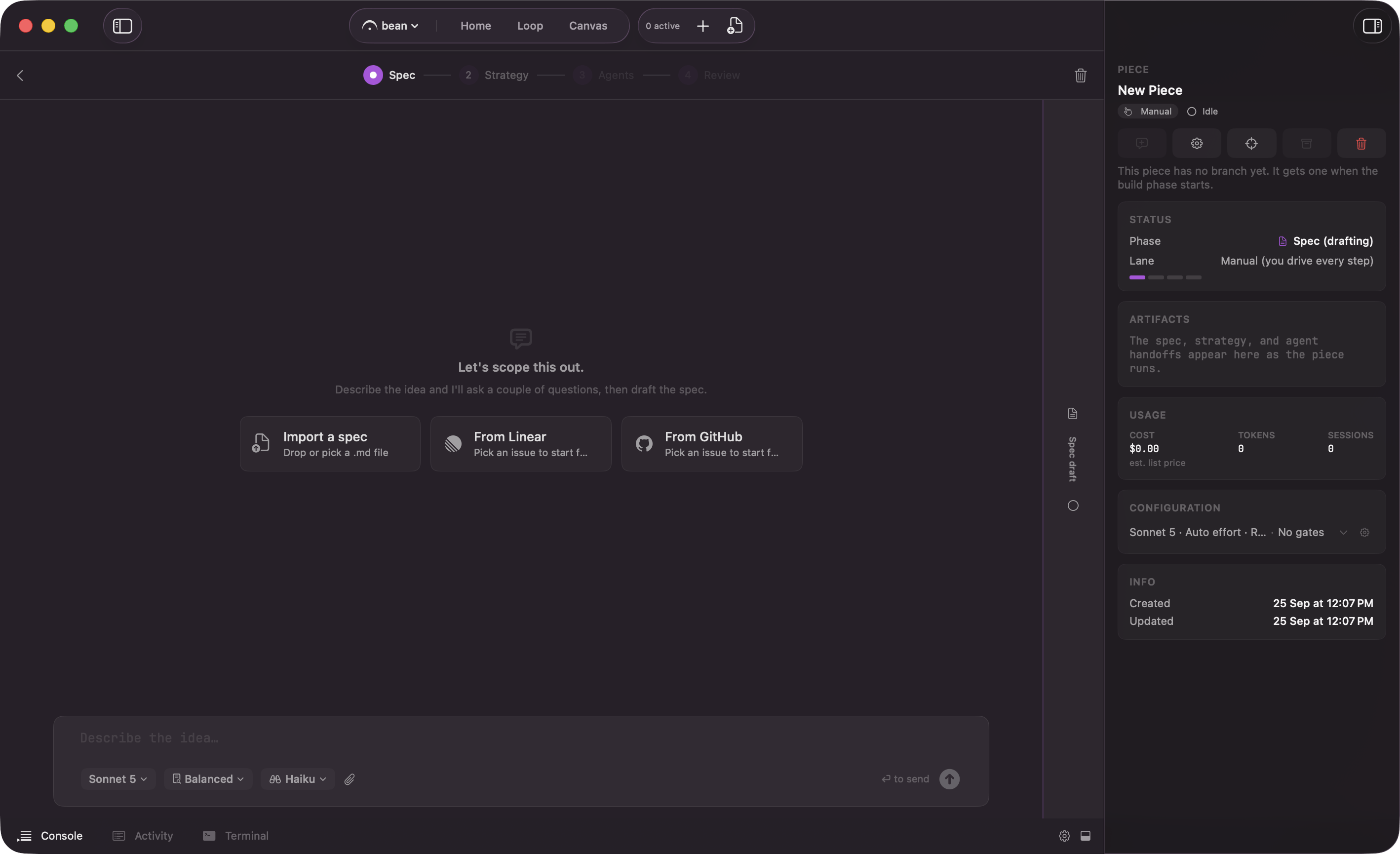
Task: Click the GitHub logo icon
Action: pyautogui.click(x=644, y=444)
